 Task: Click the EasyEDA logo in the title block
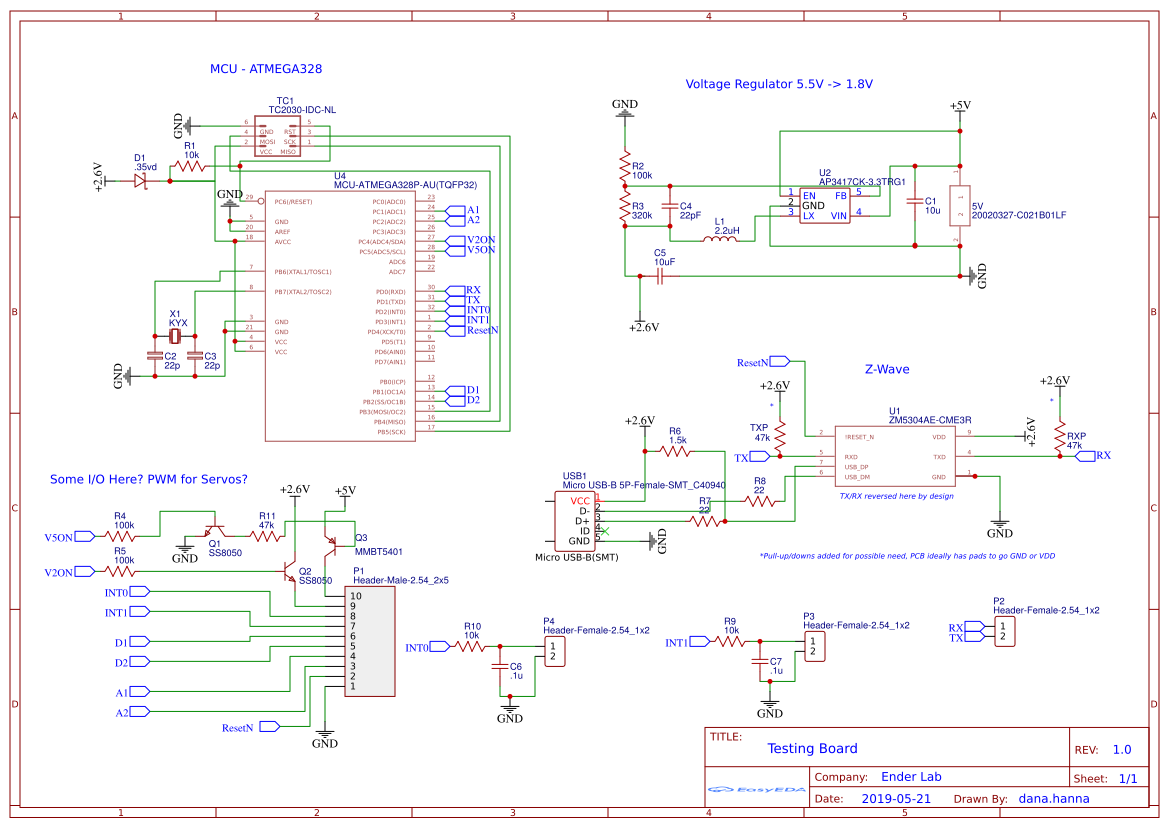coord(755,789)
